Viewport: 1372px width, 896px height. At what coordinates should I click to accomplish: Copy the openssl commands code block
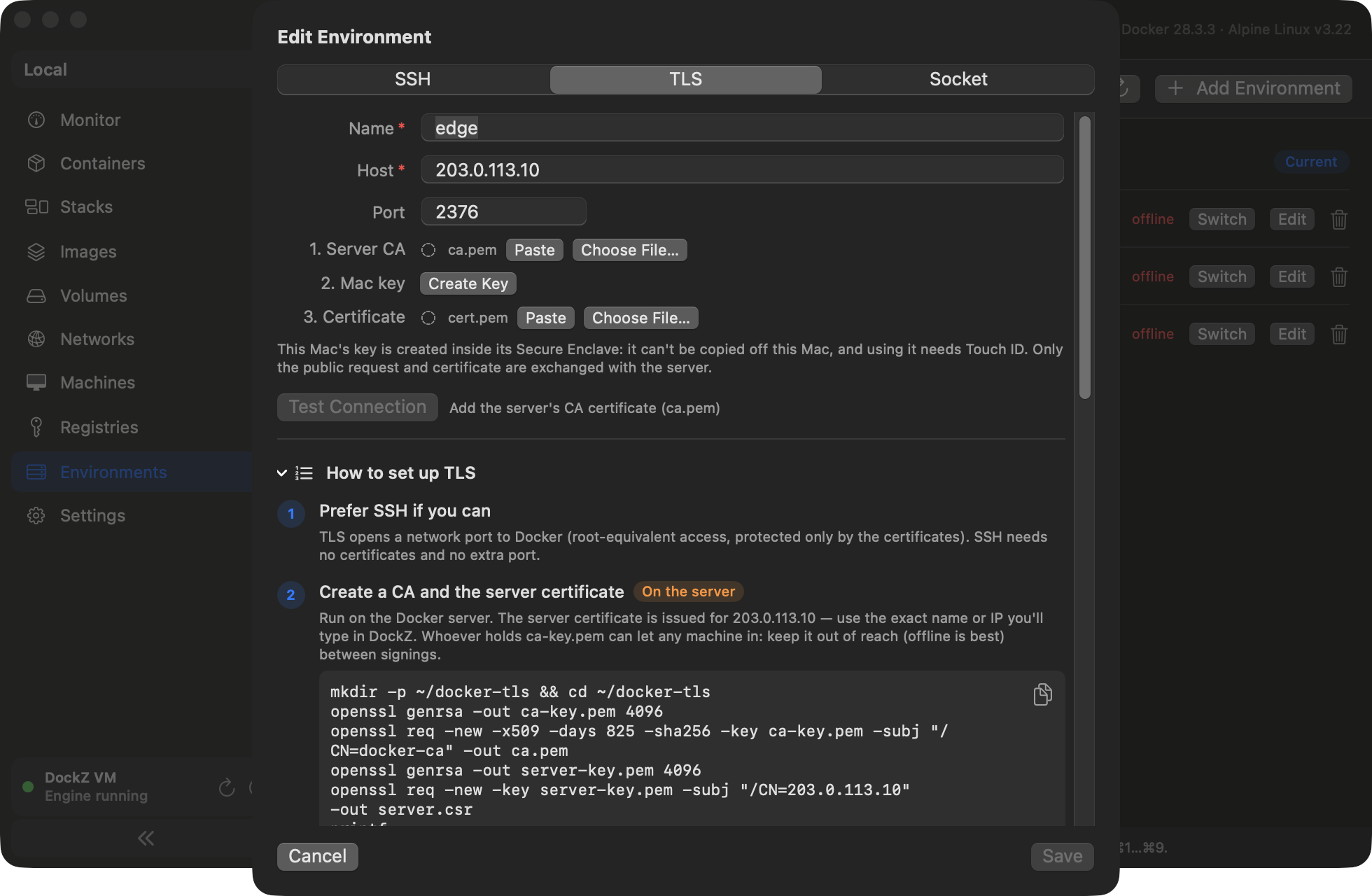(x=1042, y=694)
